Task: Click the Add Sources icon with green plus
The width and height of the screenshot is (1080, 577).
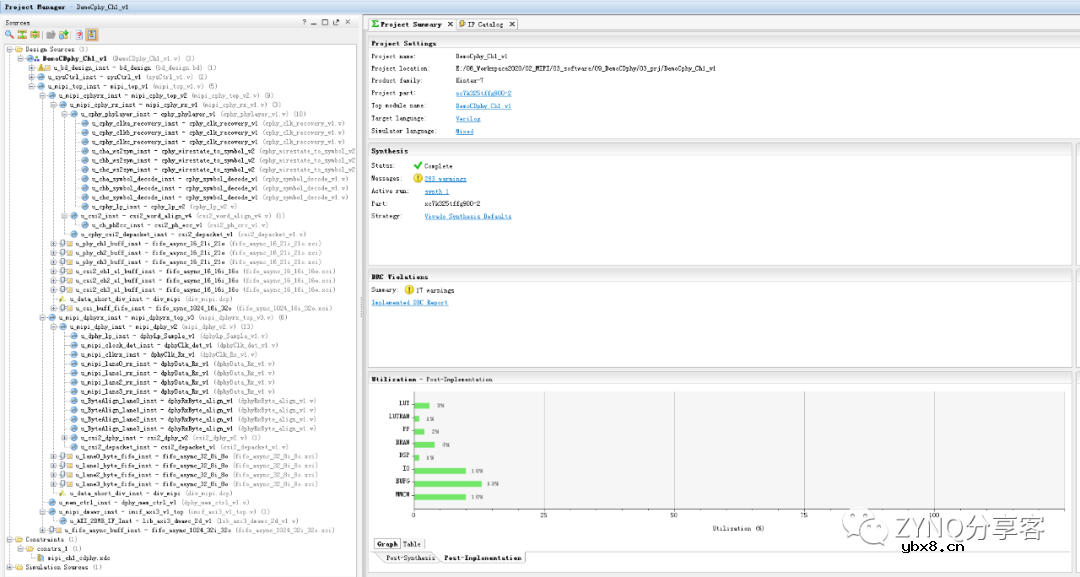Action: (64, 35)
